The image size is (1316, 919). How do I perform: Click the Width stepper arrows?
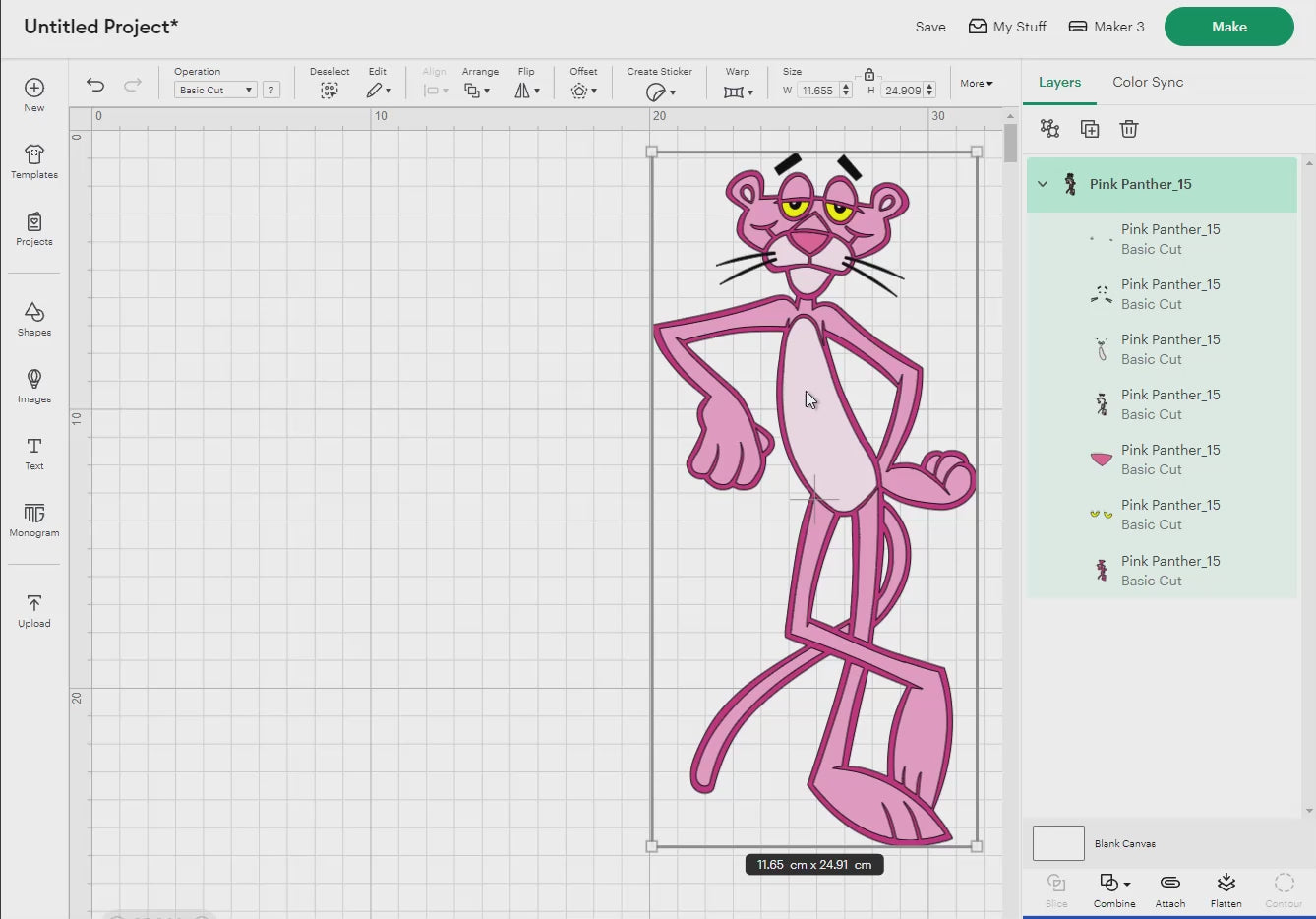(x=846, y=90)
